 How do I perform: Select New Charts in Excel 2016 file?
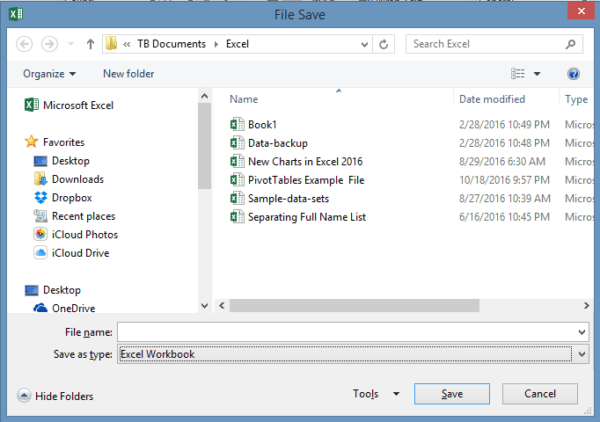305,161
